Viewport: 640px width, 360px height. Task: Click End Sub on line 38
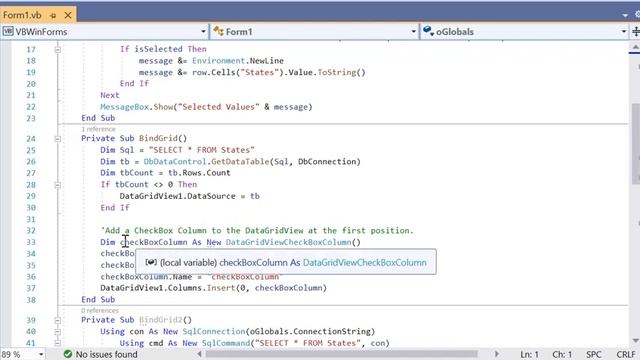(98, 300)
